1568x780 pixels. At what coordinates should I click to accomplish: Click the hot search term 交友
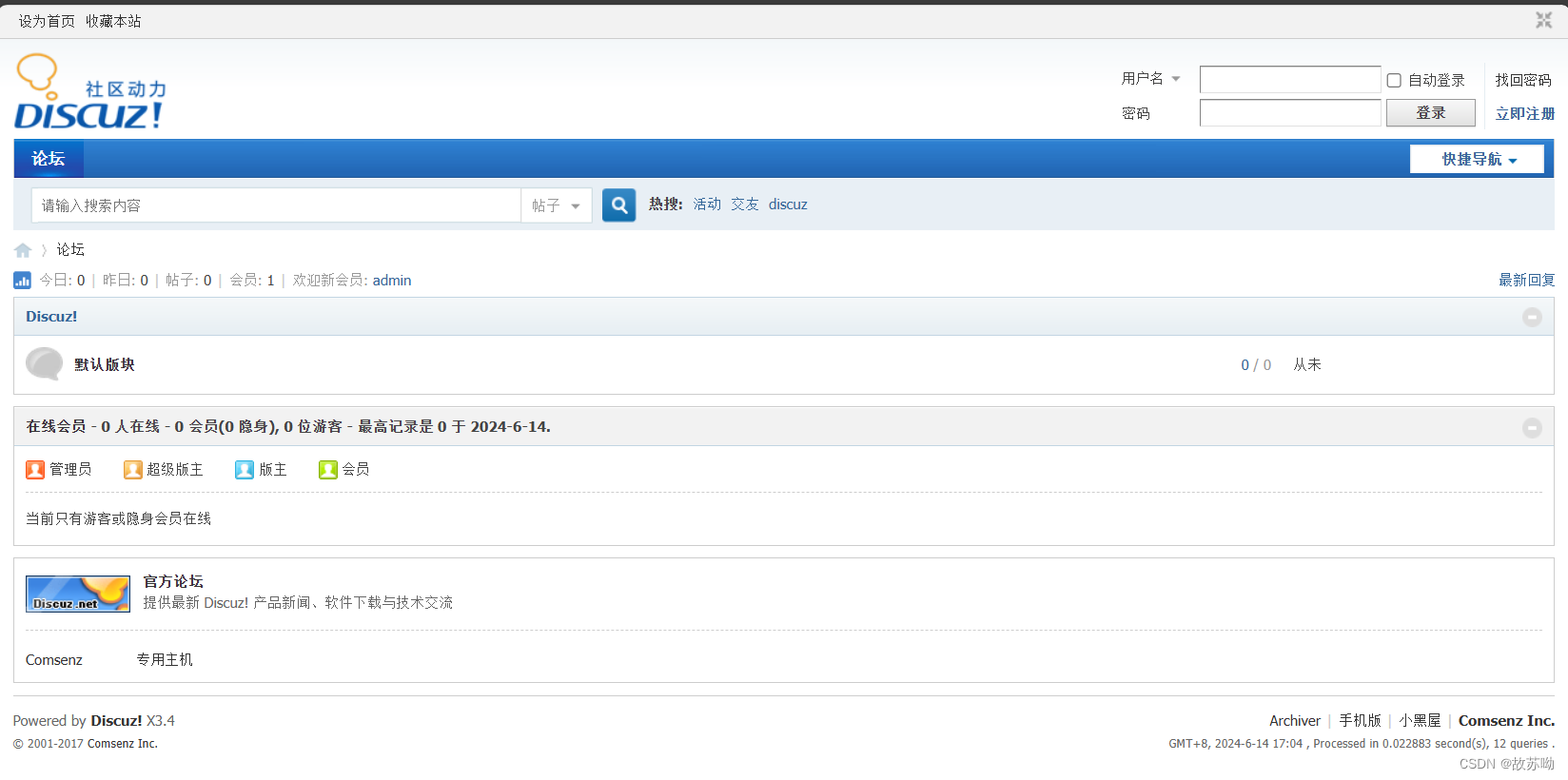coord(745,205)
